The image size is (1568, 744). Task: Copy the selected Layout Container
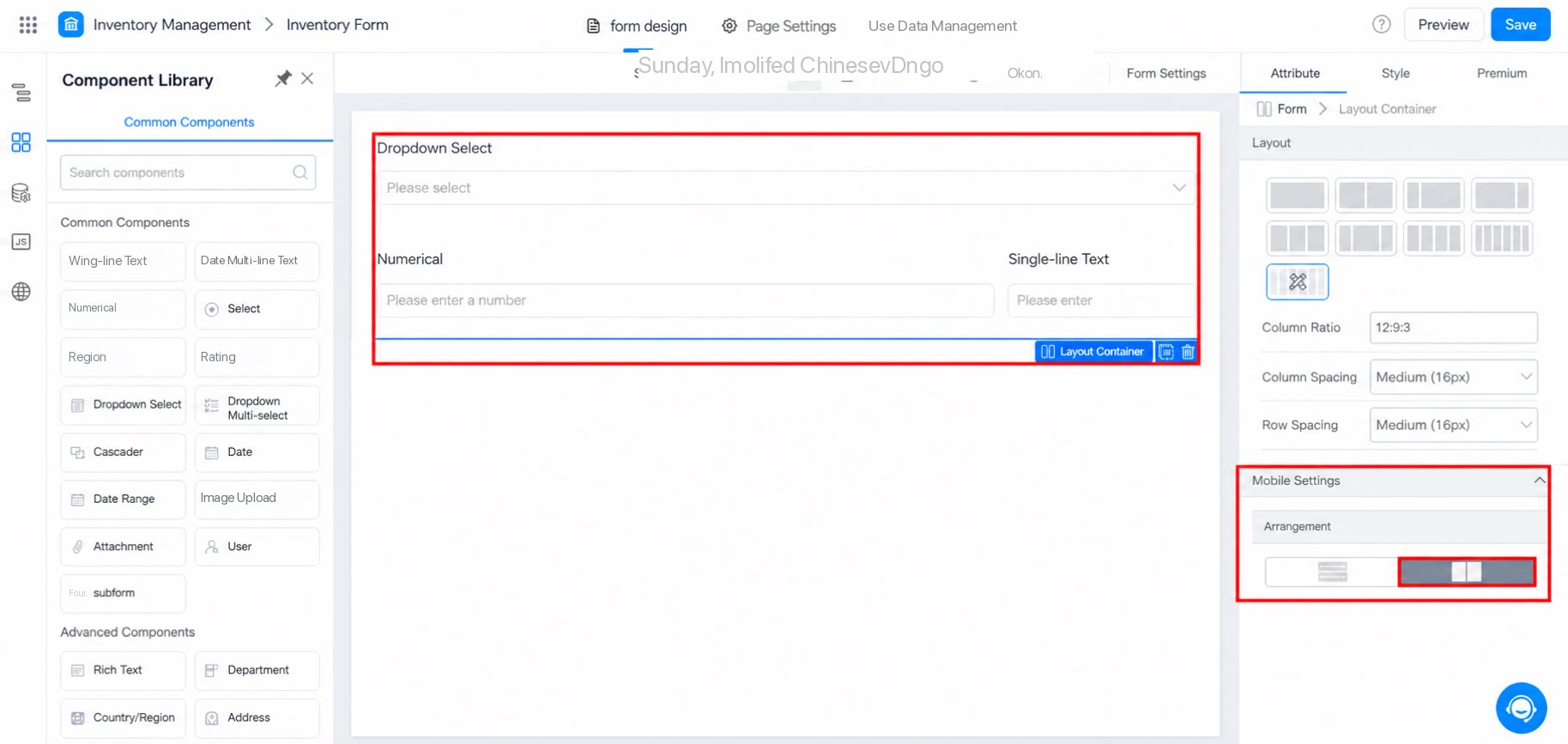click(1166, 352)
